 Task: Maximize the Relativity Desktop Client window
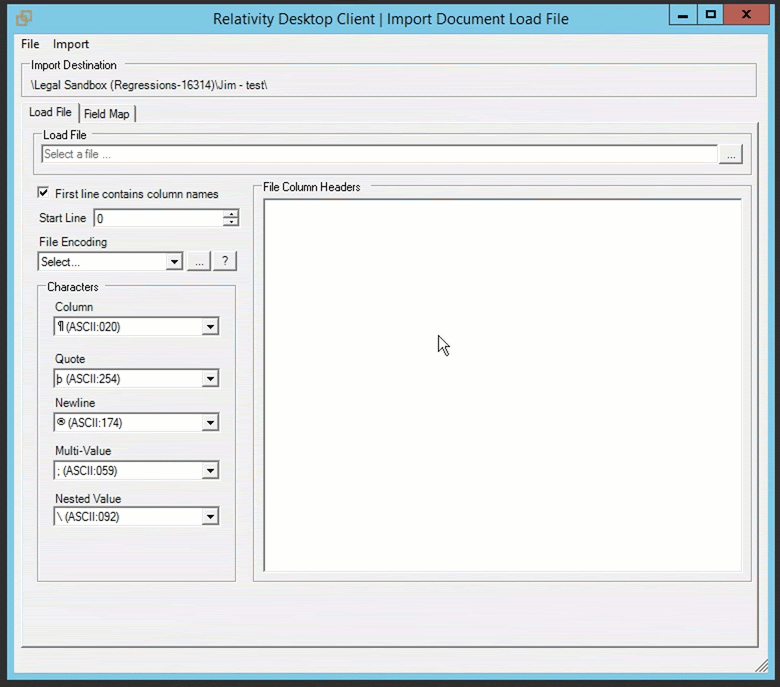(711, 14)
